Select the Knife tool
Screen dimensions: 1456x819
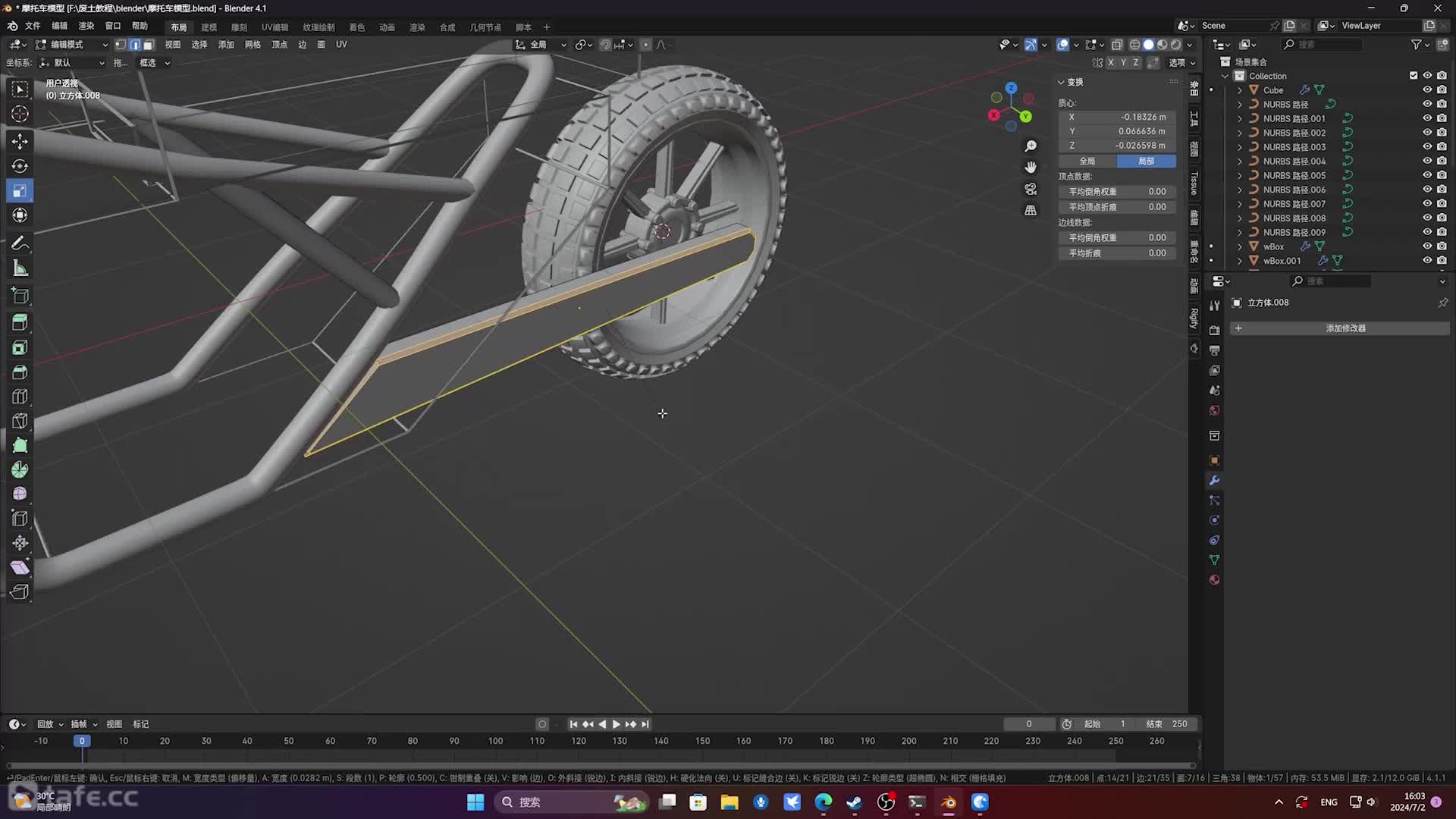point(20,421)
